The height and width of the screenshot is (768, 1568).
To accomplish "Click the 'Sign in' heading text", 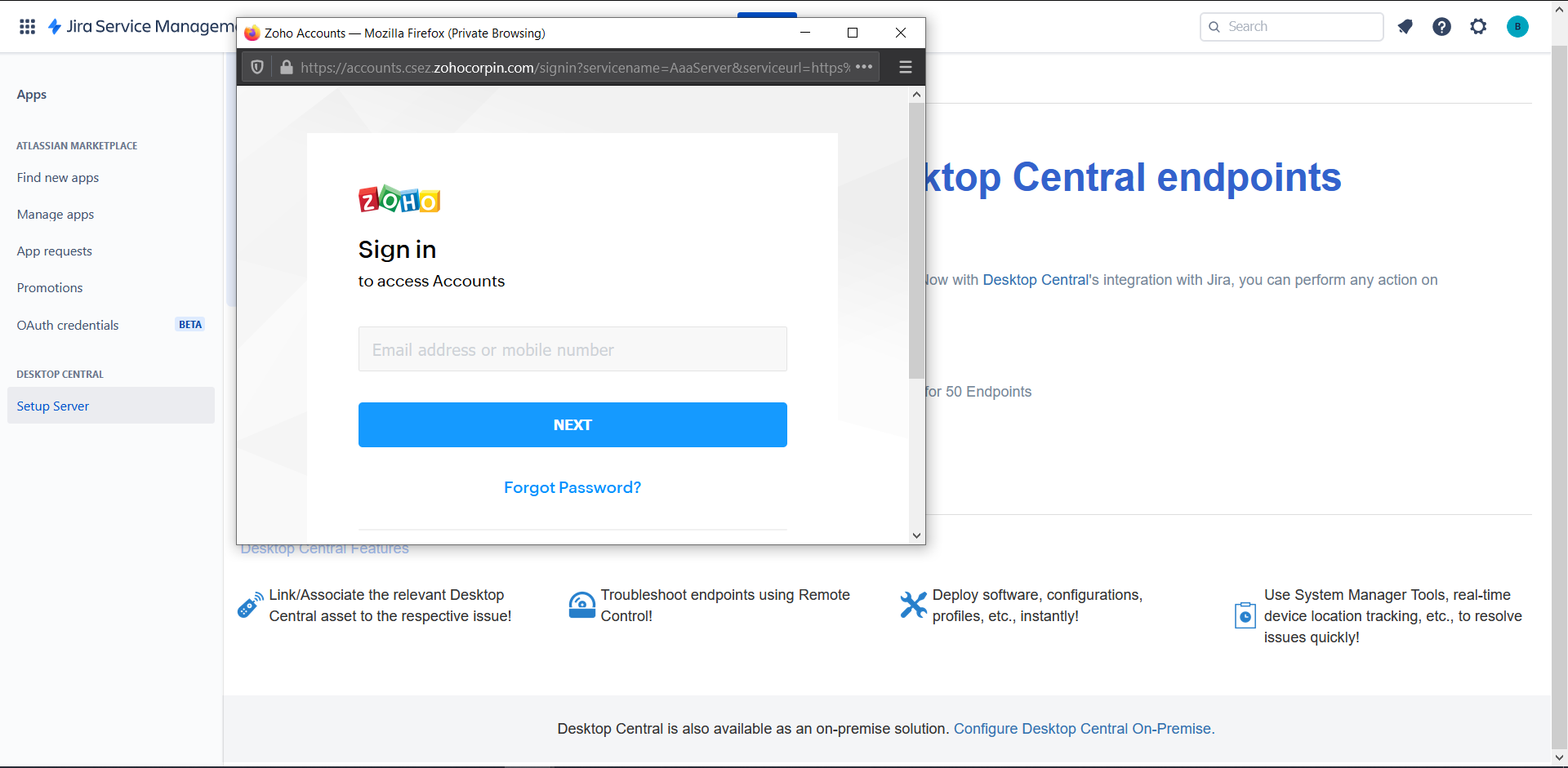I will coord(397,249).
